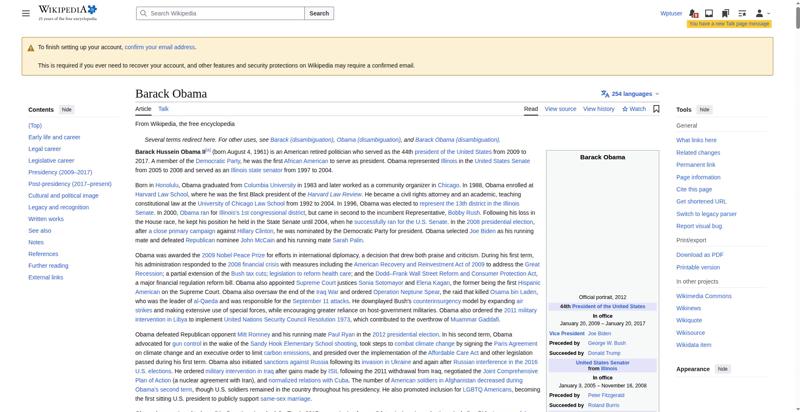Open the saved pages bookmark icon in header
The width and height of the screenshot is (800, 412).
click(x=725, y=13)
